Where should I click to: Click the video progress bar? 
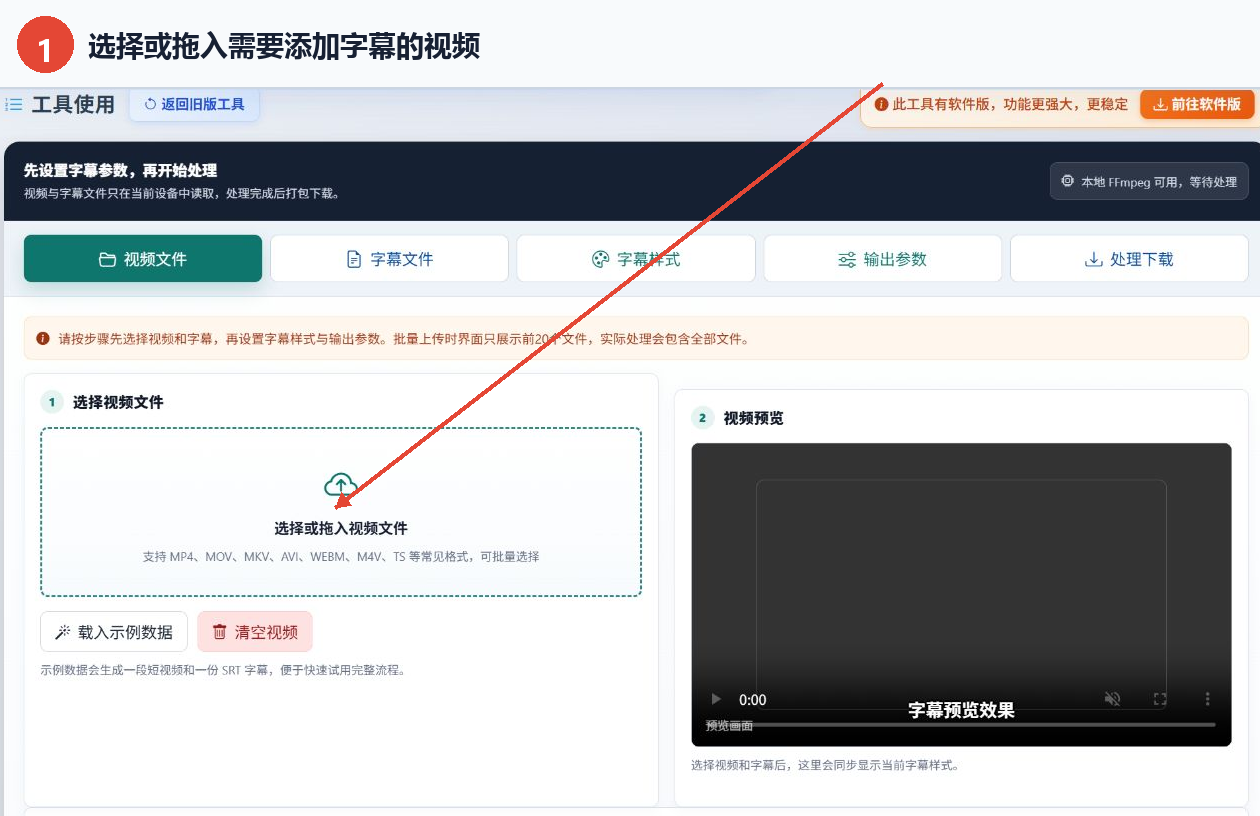click(961, 724)
